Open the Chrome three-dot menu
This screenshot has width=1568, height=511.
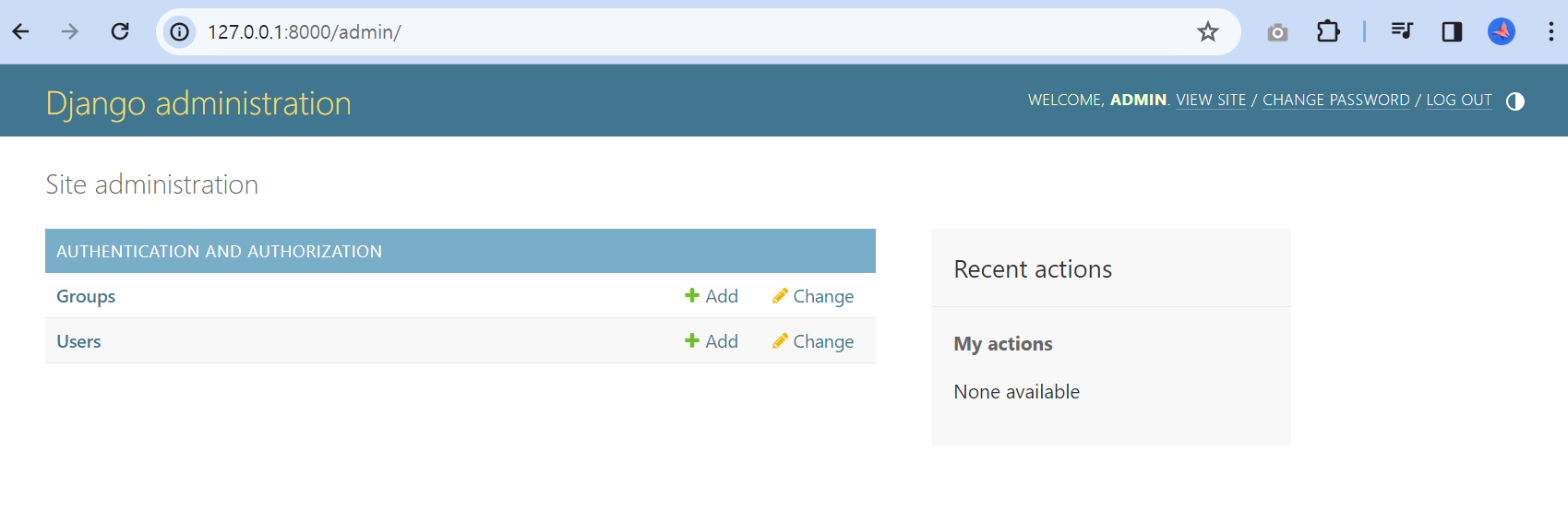pyautogui.click(x=1550, y=32)
